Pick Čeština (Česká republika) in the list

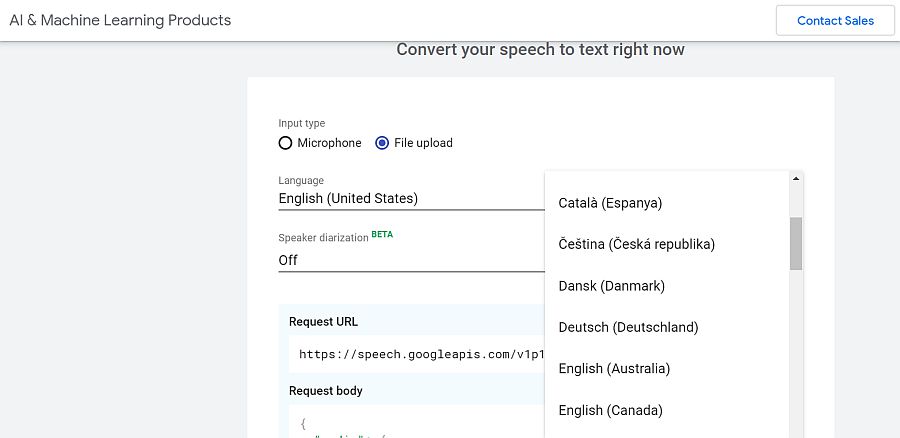point(636,244)
